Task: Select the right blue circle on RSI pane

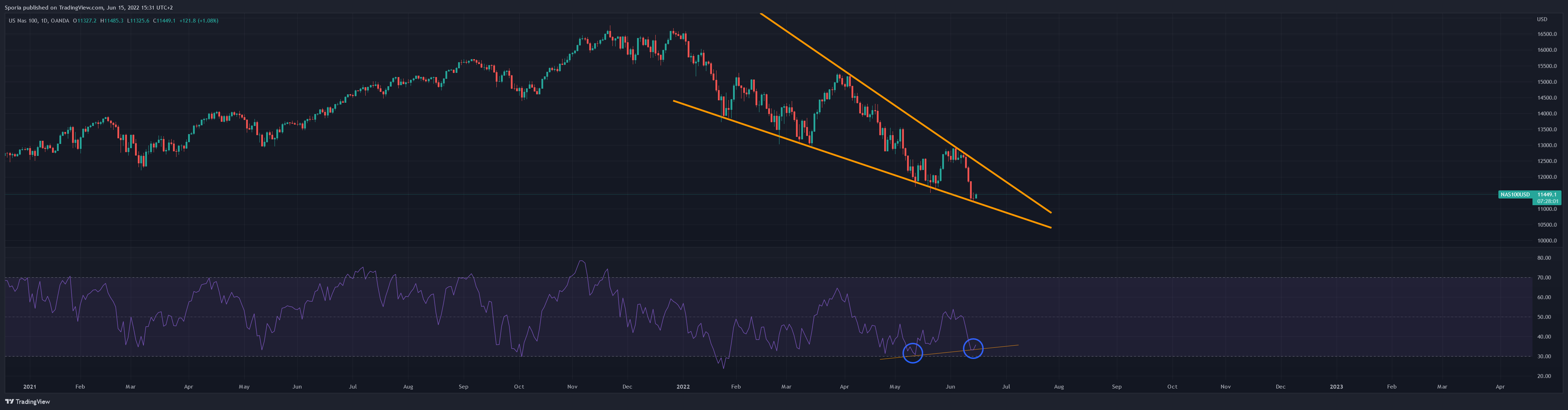Action: click(973, 348)
